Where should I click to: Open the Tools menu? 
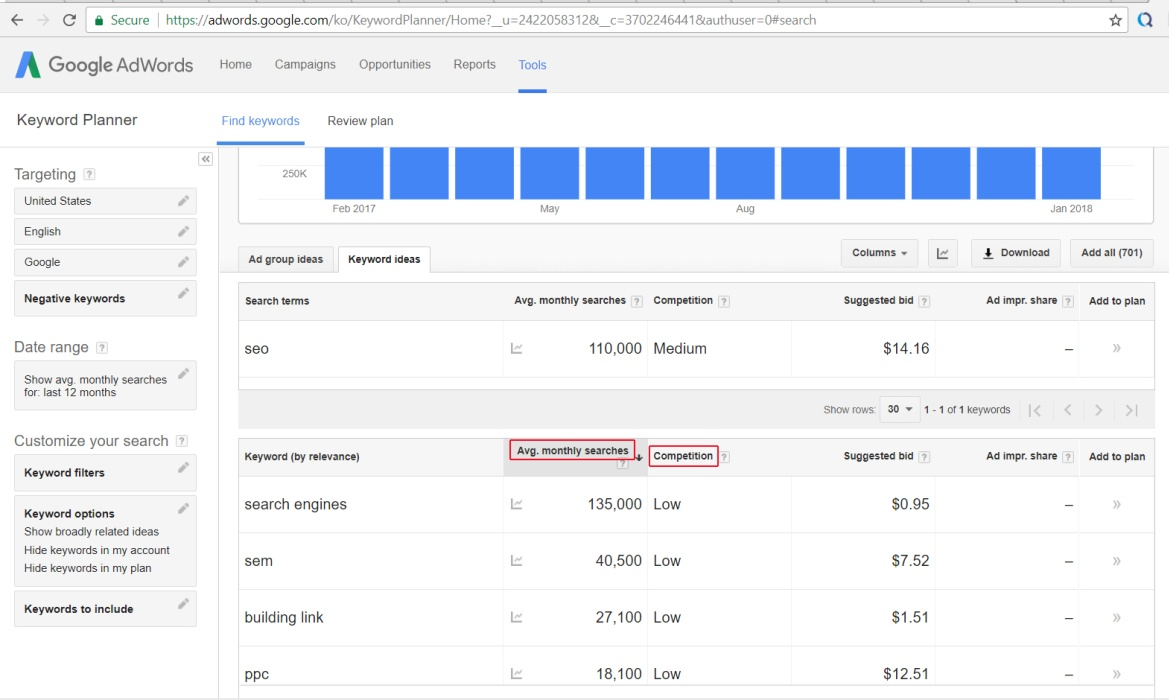[532, 65]
